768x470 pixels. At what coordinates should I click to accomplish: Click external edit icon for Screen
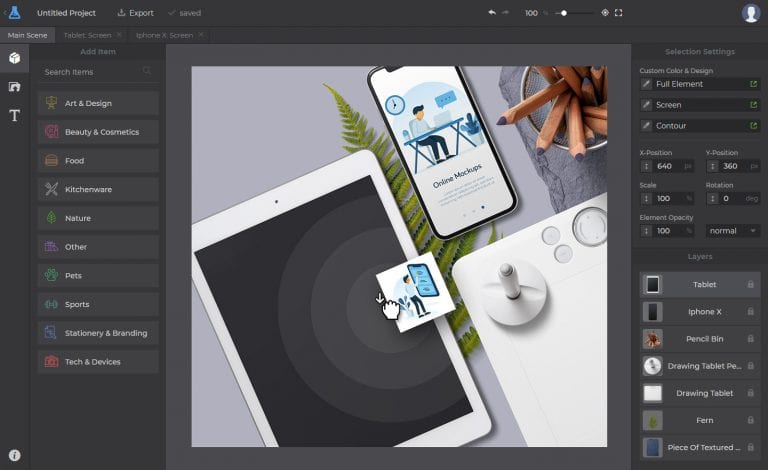(753, 105)
